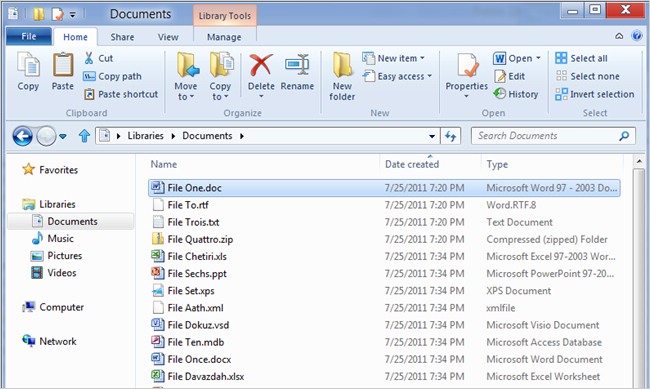
Task: Click the blue Back navigation arrow
Action: pos(22,136)
